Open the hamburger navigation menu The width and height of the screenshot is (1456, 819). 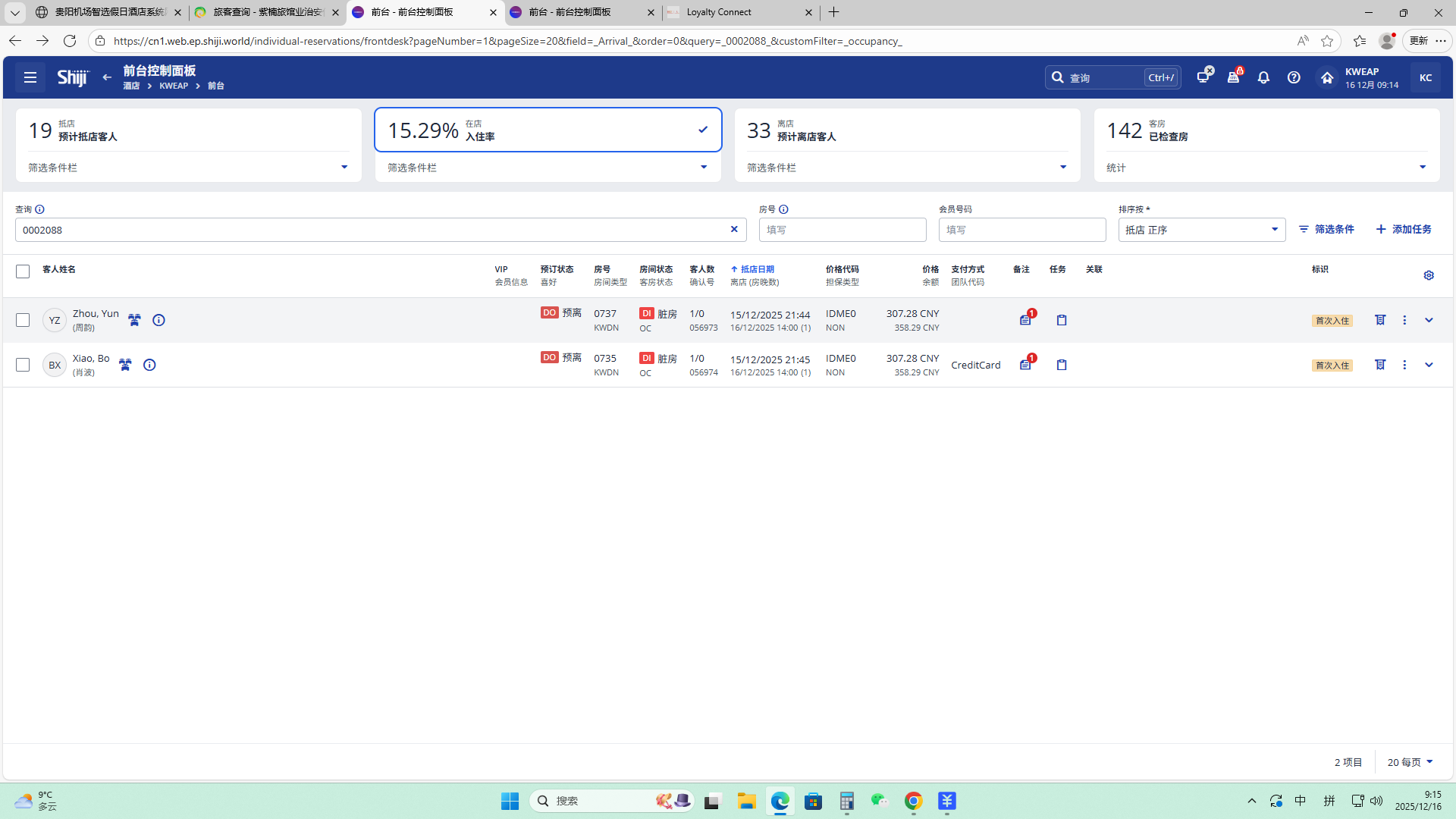(x=30, y=77)
